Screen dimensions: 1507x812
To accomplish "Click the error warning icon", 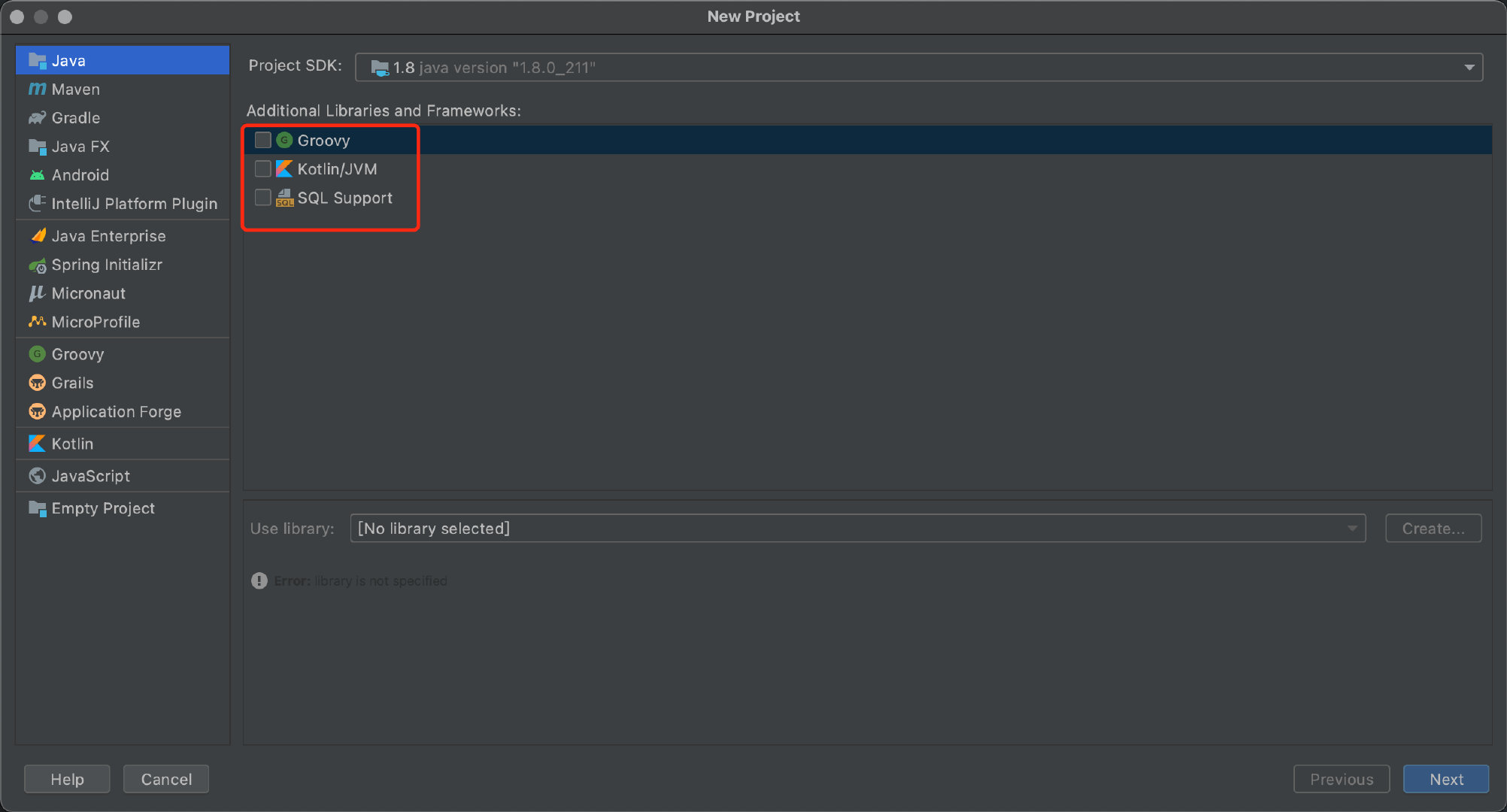I will (259, 581).
